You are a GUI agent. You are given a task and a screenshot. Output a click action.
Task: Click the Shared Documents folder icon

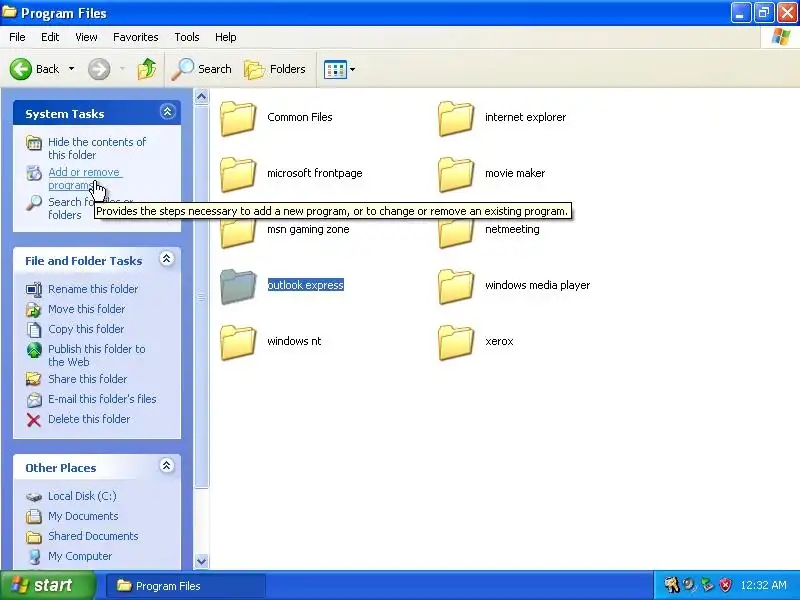(x=34, y=537)
